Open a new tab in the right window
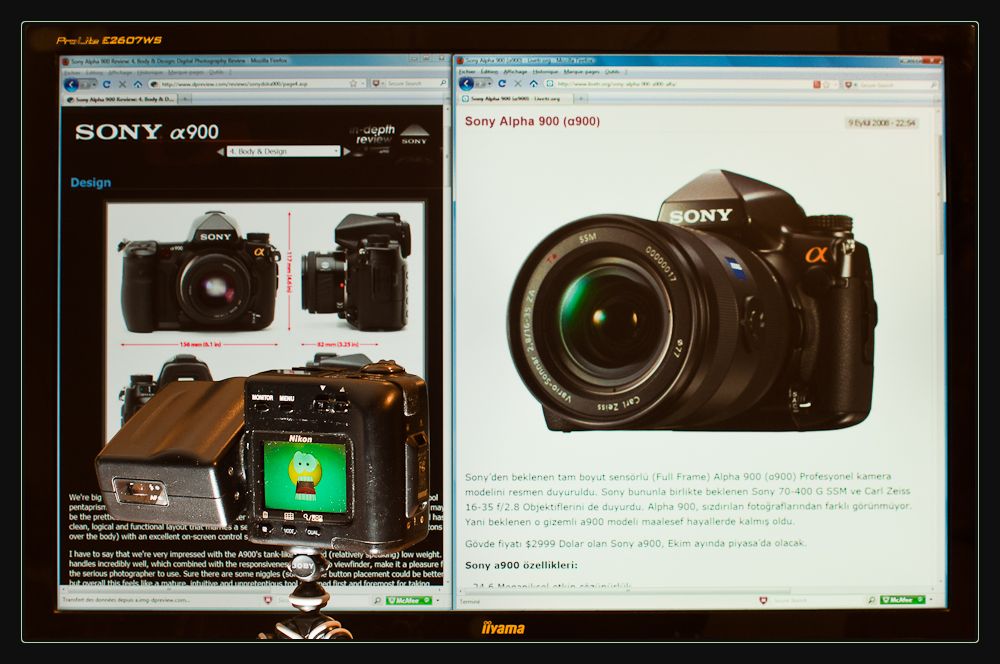The width and height of the screenshot is (1000, 664). pyautogui.click(x=581, y=99)
